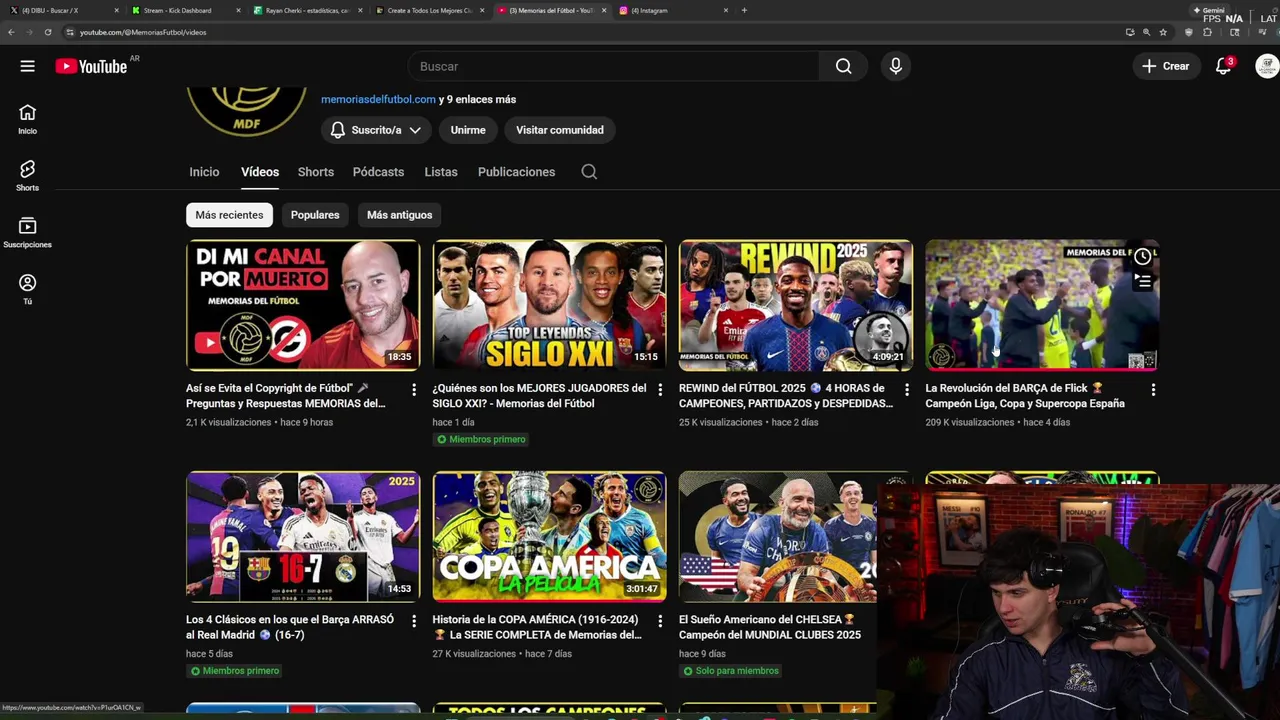Close the Memorias del Fútbol YouTube tab
The width and height of the screenshot is (1280, 720).
pos(604,10)
